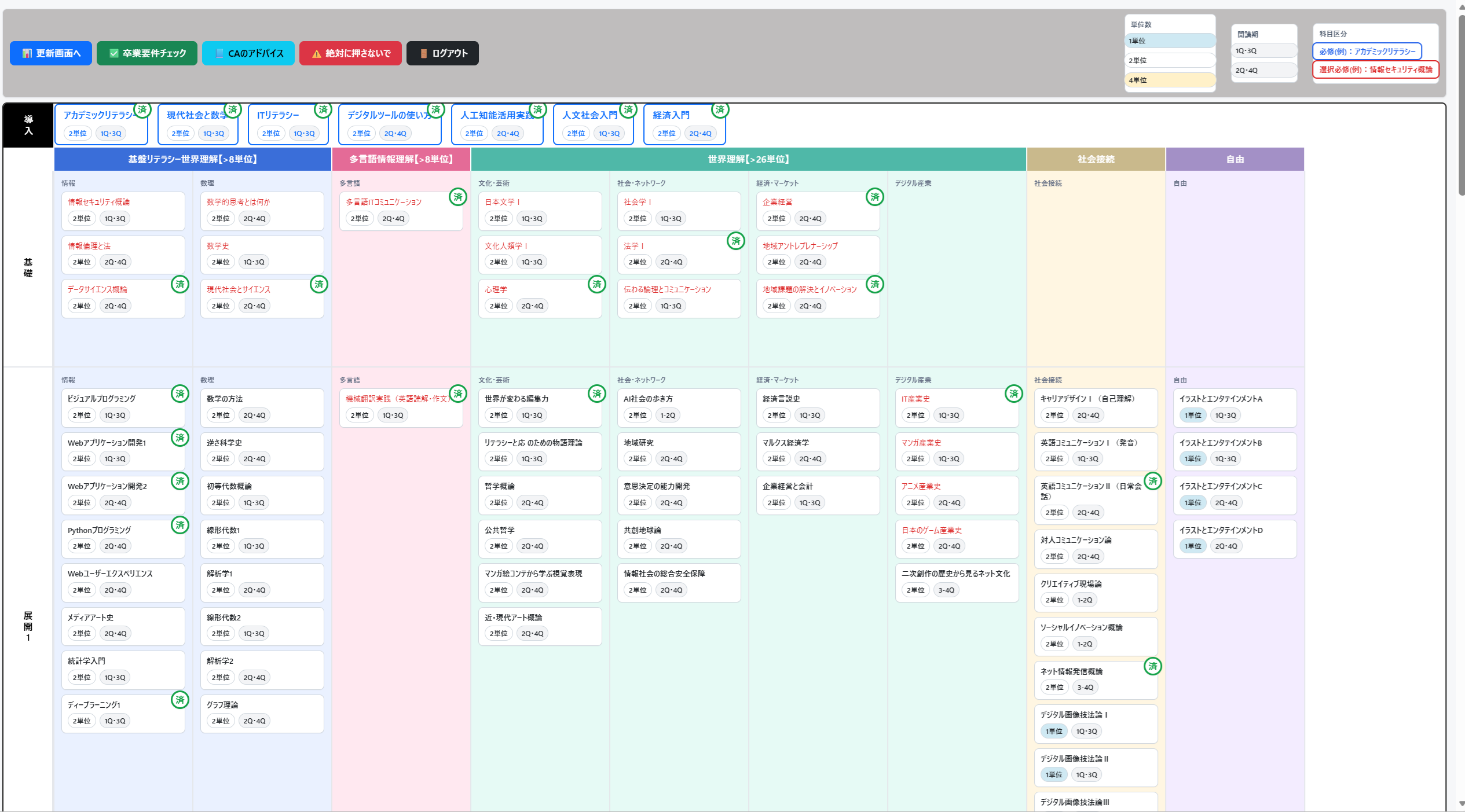Viewport: 1465px width, 812px height.
Task: Click the 済 badge on IT産業史 card
Action: pos(1013,394)
